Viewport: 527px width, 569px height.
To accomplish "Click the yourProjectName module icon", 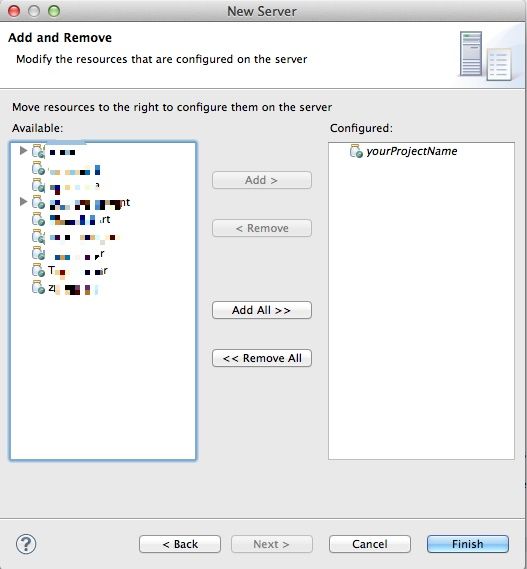I will [x=356, y=151].
